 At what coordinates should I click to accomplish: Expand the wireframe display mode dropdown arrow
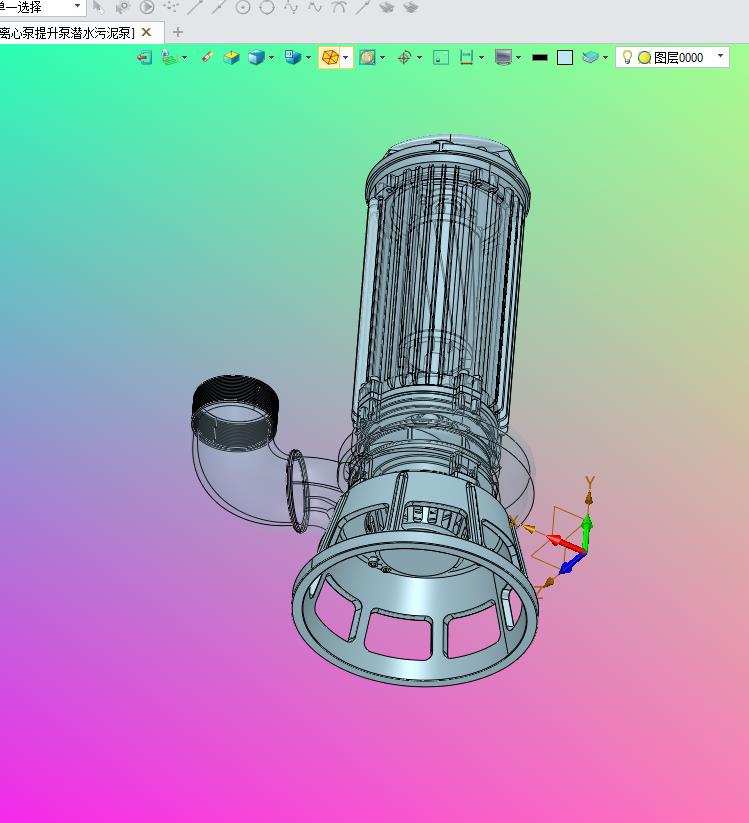(x=345, y=57)
